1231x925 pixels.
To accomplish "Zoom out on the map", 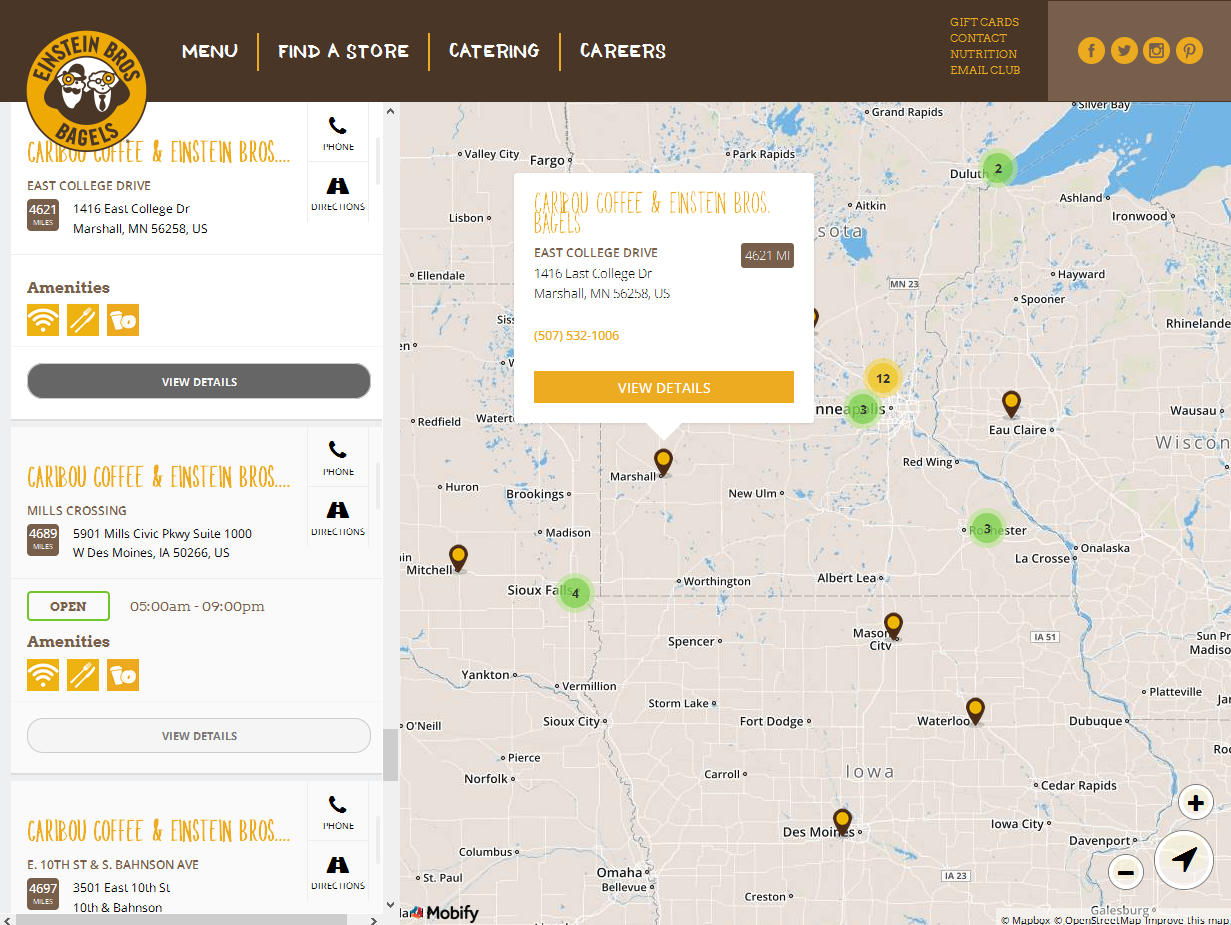I will (1126, 873).
